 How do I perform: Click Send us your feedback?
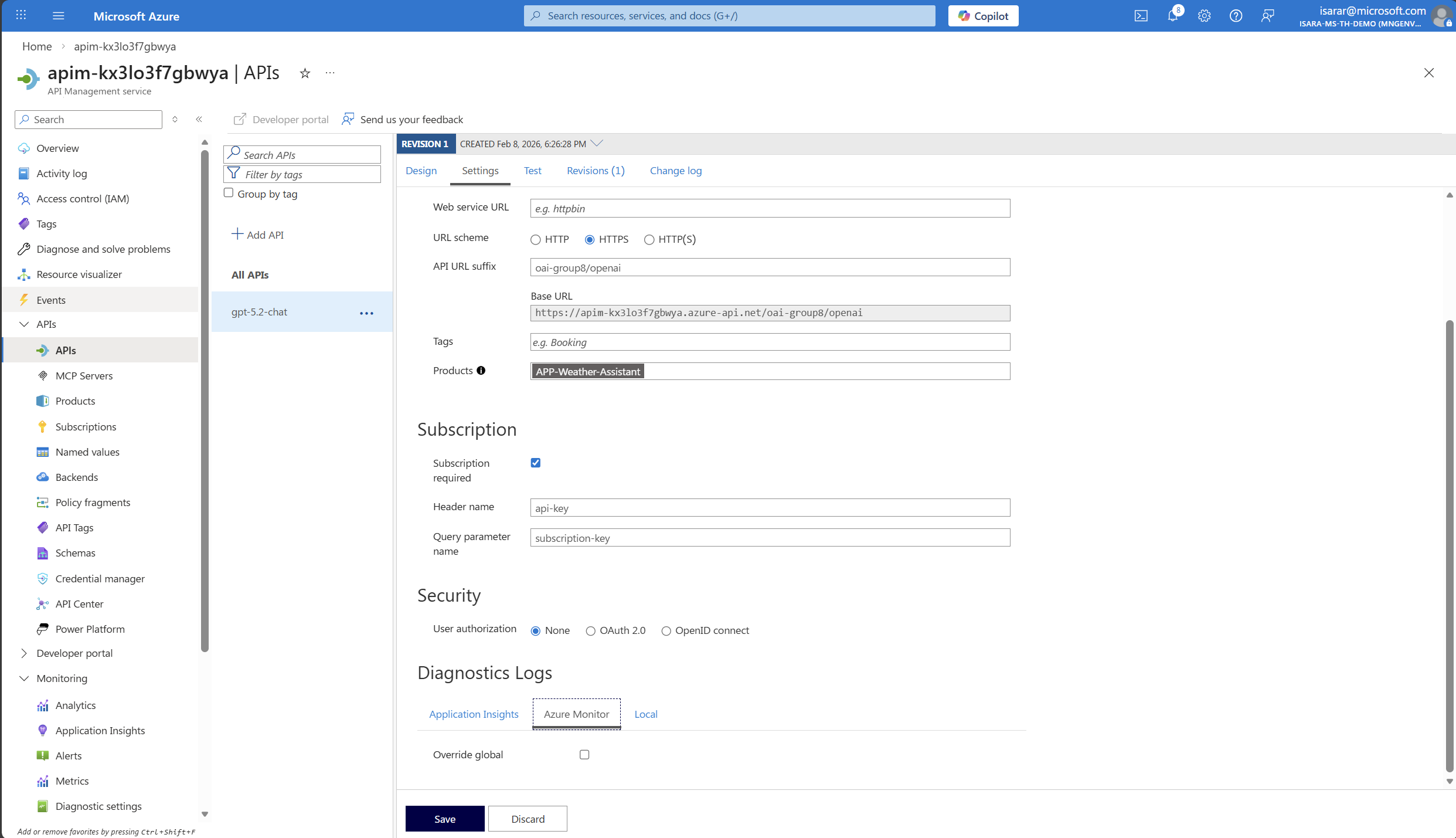(x=402, y=119)
